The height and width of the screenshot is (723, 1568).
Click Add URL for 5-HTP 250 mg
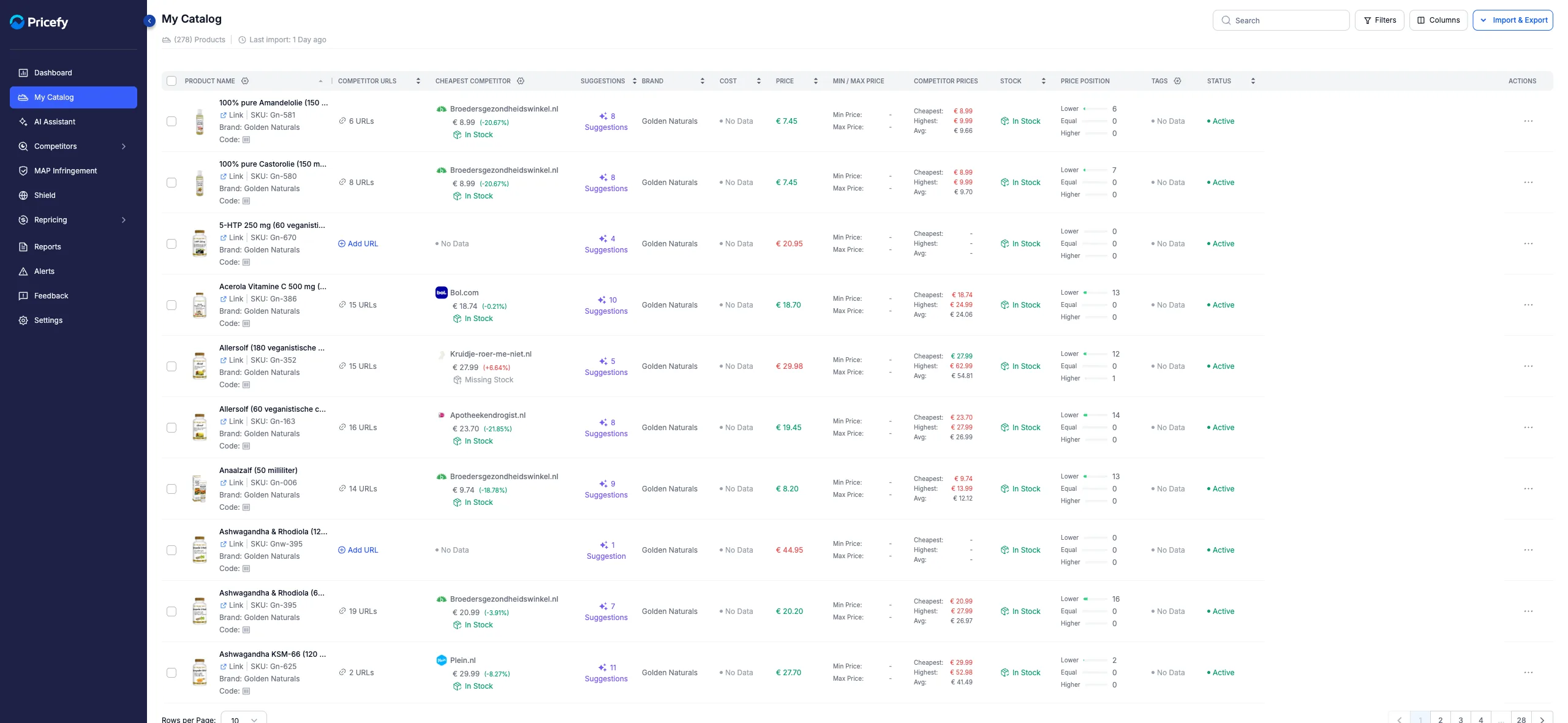(358, 244)
